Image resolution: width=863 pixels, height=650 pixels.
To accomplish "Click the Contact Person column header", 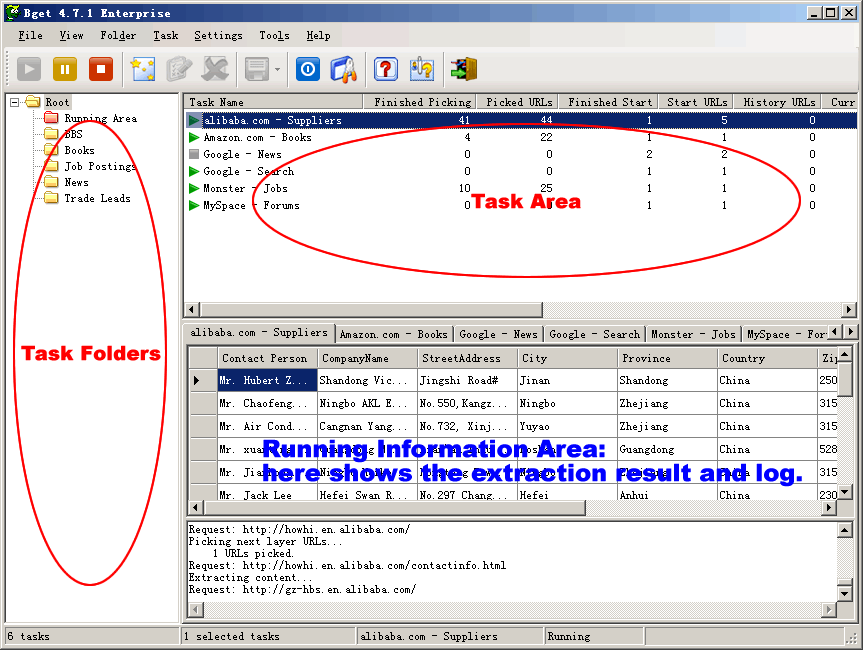I will click(x=267, y=358).
